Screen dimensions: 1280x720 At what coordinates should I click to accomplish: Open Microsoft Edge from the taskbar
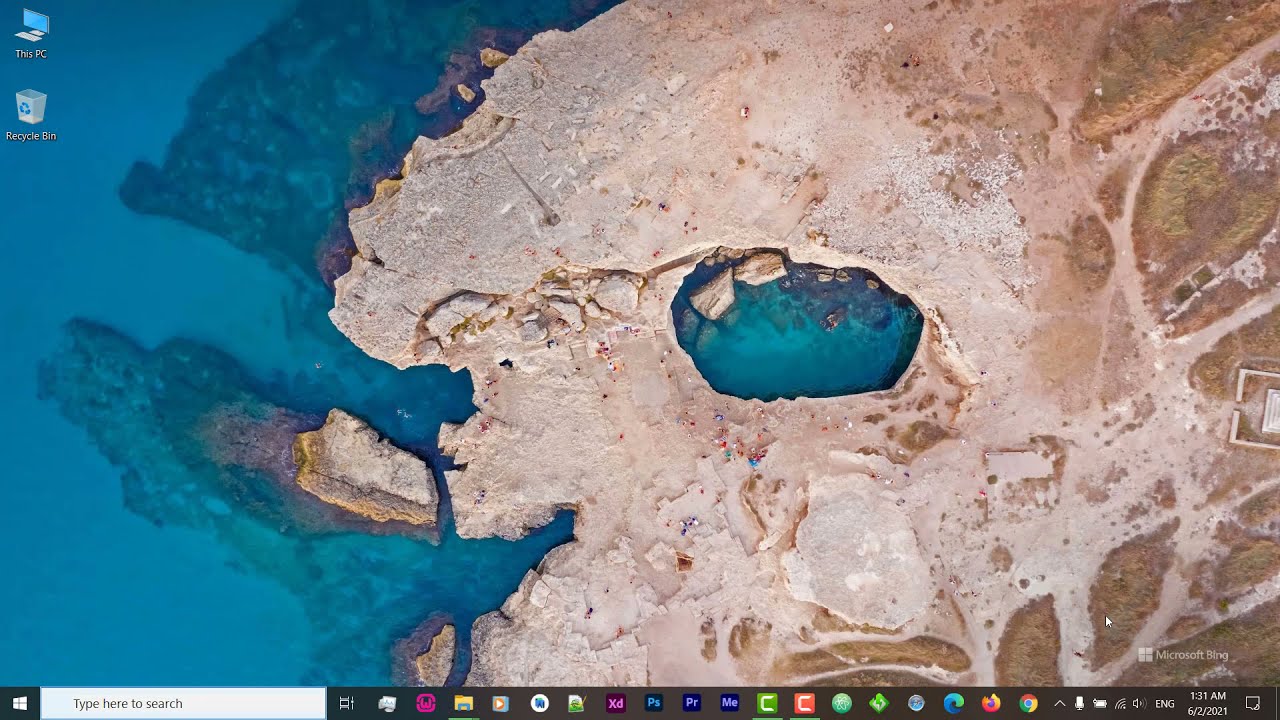tap(954, 703)
